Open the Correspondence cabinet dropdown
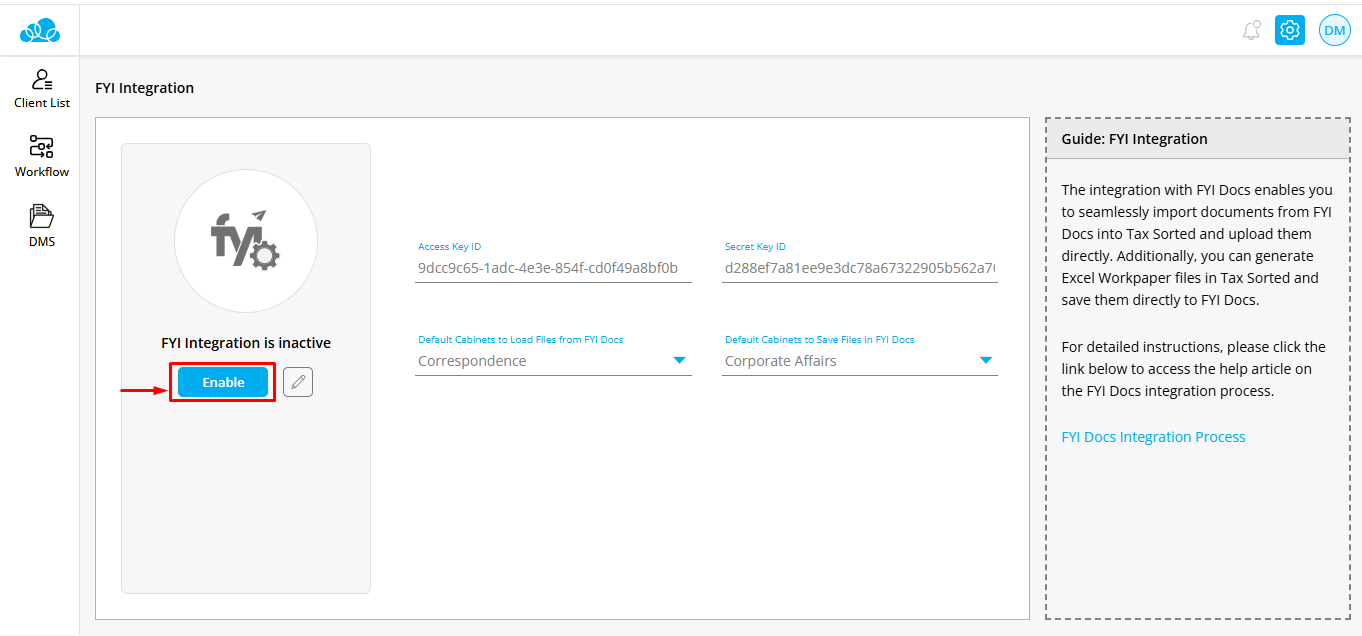This screenshot has width=1362, height=636. pos(553,361)
